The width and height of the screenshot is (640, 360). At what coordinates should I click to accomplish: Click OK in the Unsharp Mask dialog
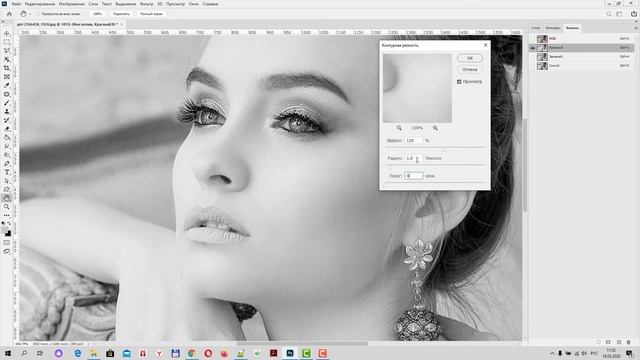[x=470, y=58]
